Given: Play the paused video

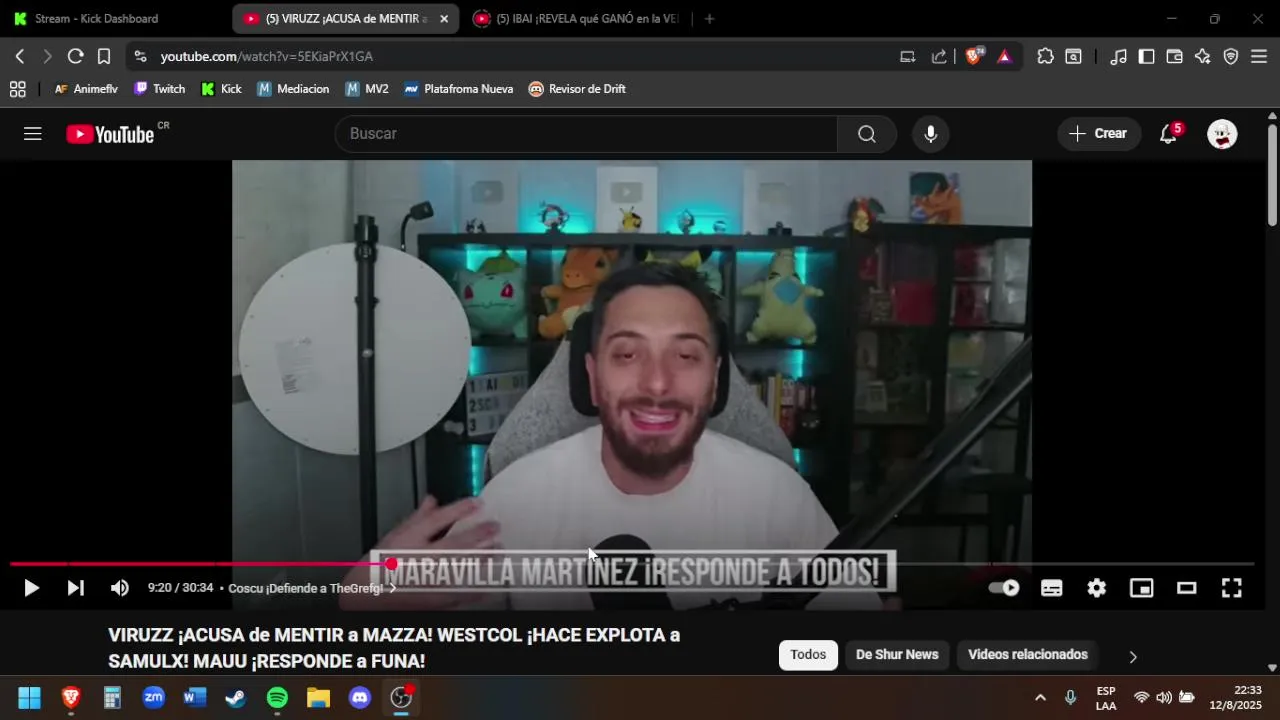Looking at the screenshot, I should 31,588.
